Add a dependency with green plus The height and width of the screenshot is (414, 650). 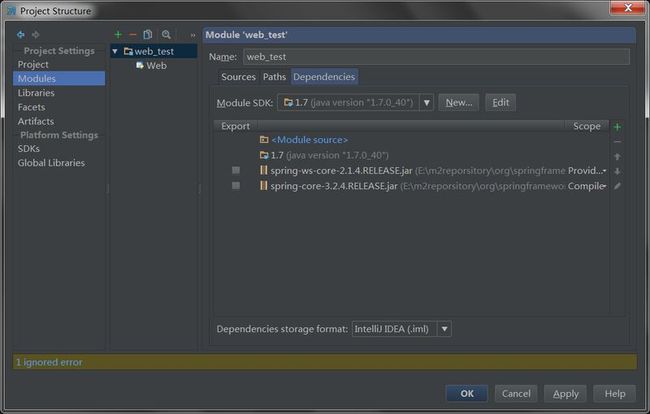pyautogui.click(x=617, y=127)
